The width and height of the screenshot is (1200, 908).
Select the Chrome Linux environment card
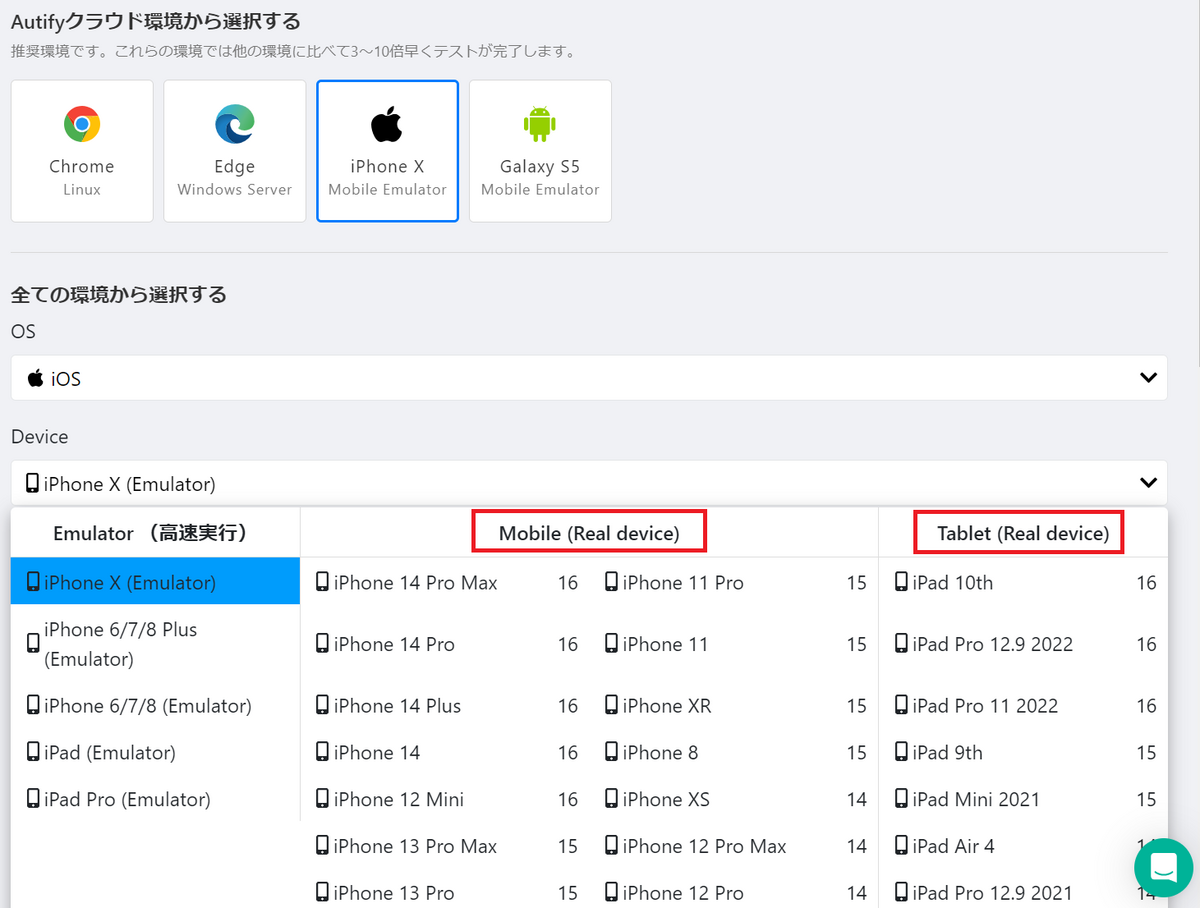[82, 151]
